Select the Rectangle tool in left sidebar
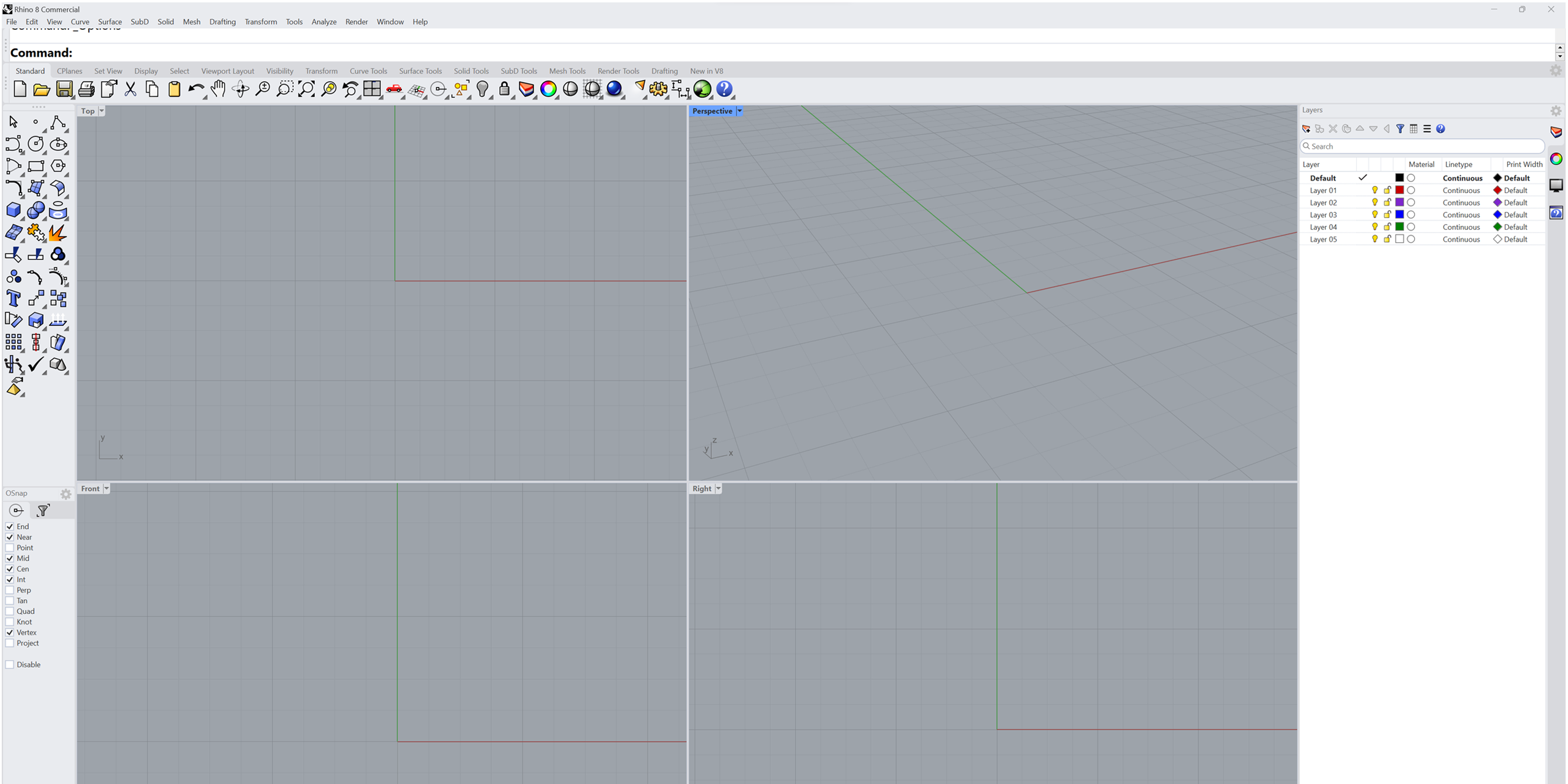 pyautogui.click(x=36, y=166)
